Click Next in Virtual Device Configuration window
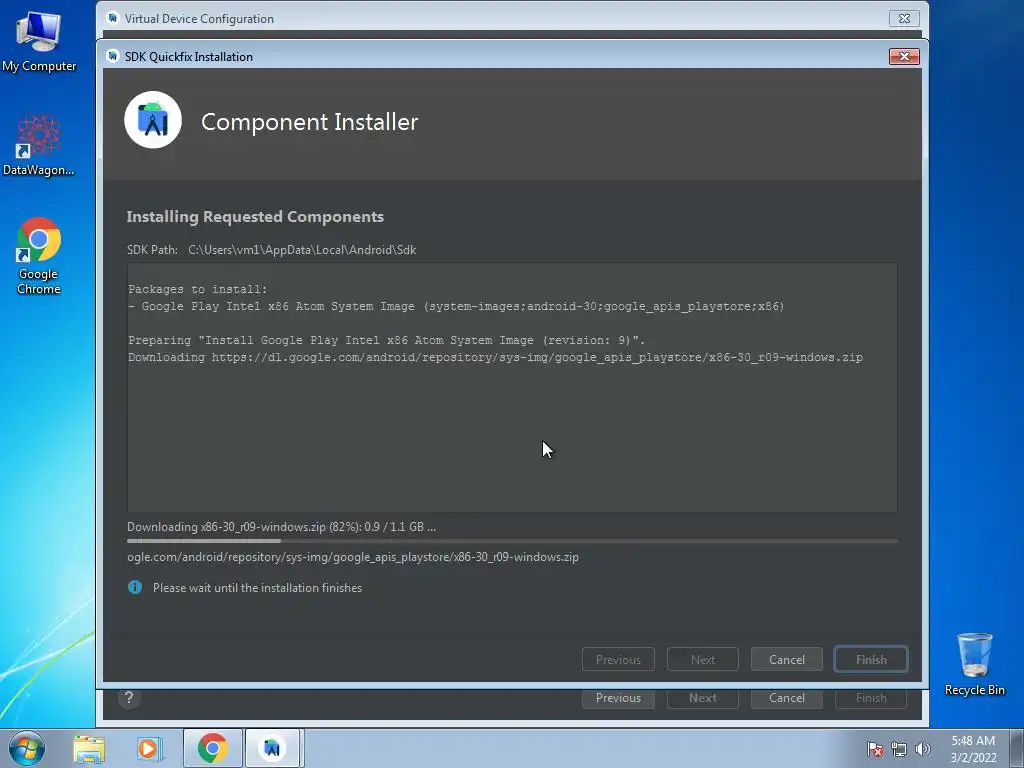The height and width of the screenshot is (768, 1024). (x=703, y=697)
